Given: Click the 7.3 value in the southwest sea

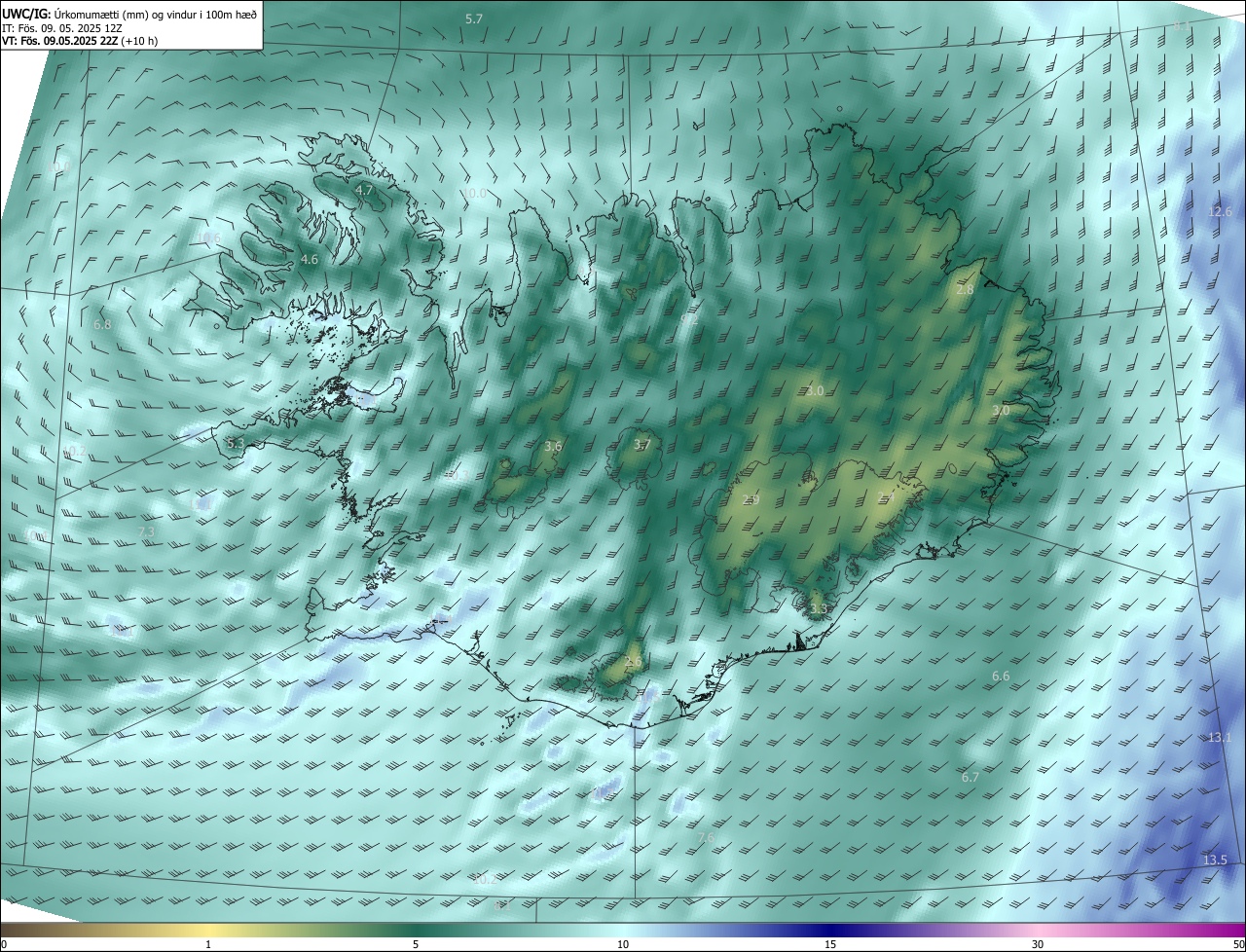Looking at the screenshot, I should (147, 531).
